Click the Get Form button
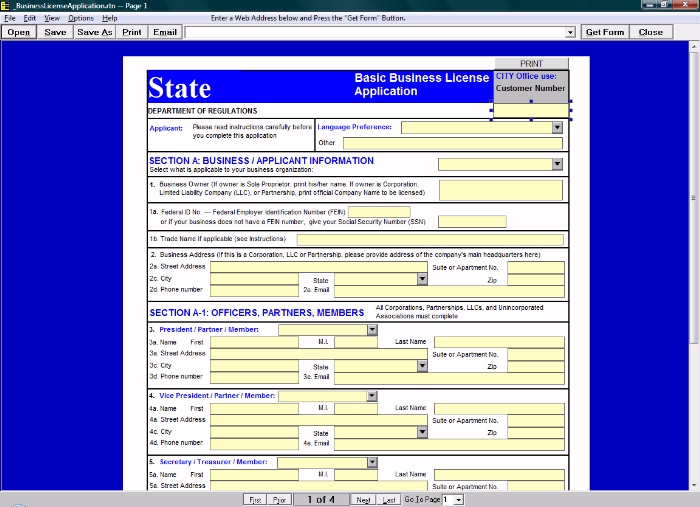This screenshot has width=700, height=507. (605, 32)
